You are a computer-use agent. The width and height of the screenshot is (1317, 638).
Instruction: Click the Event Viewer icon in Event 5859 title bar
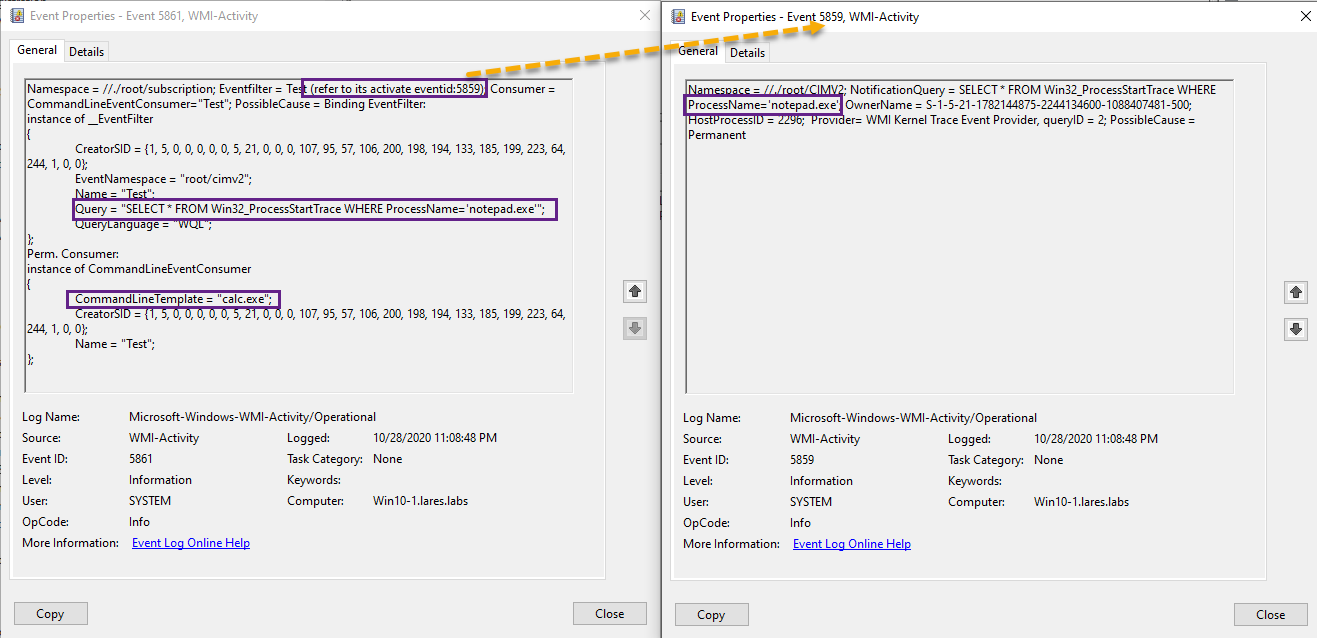677,16
